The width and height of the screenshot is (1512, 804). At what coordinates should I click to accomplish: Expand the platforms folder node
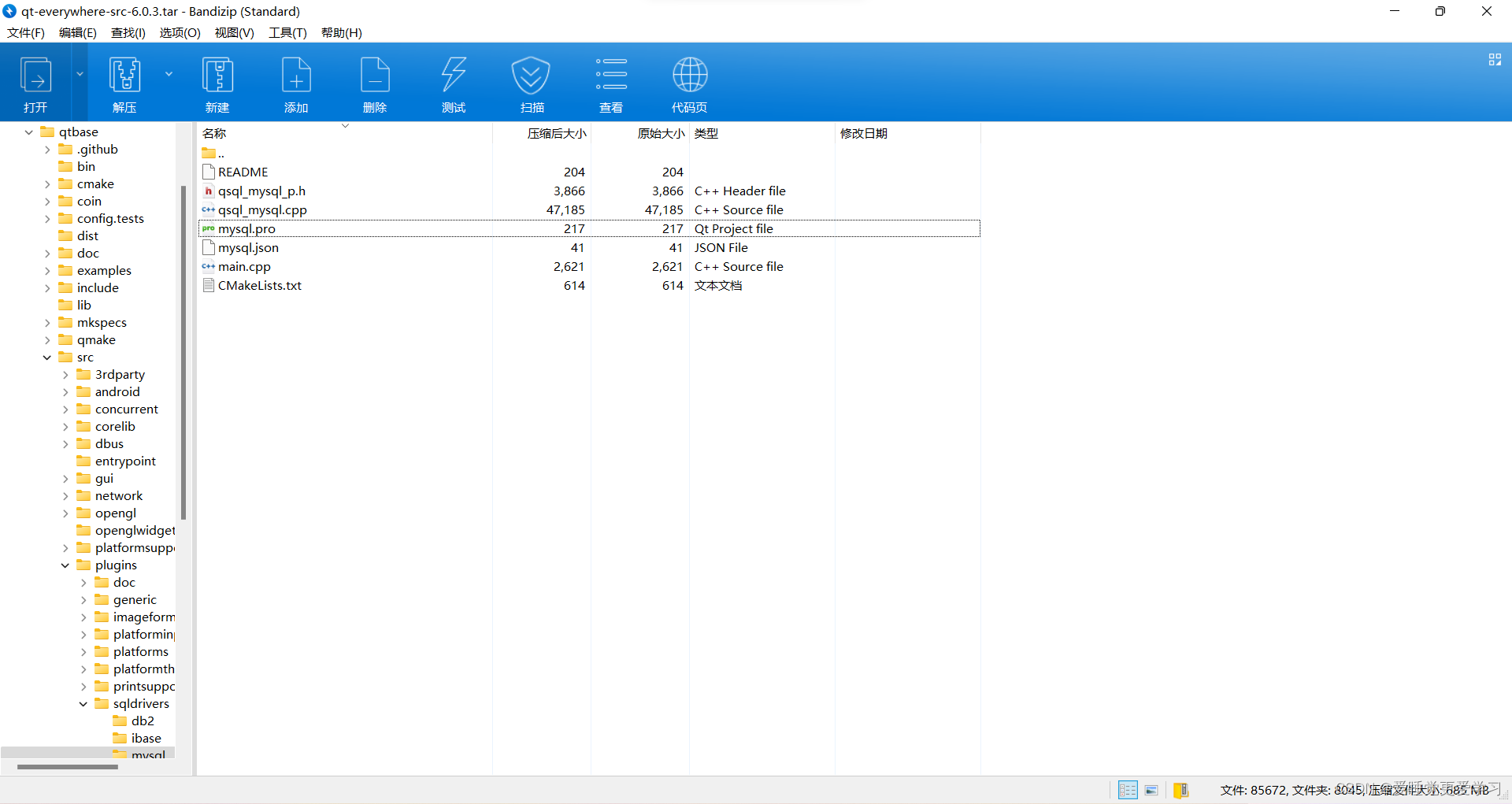(x=83, y=652)
